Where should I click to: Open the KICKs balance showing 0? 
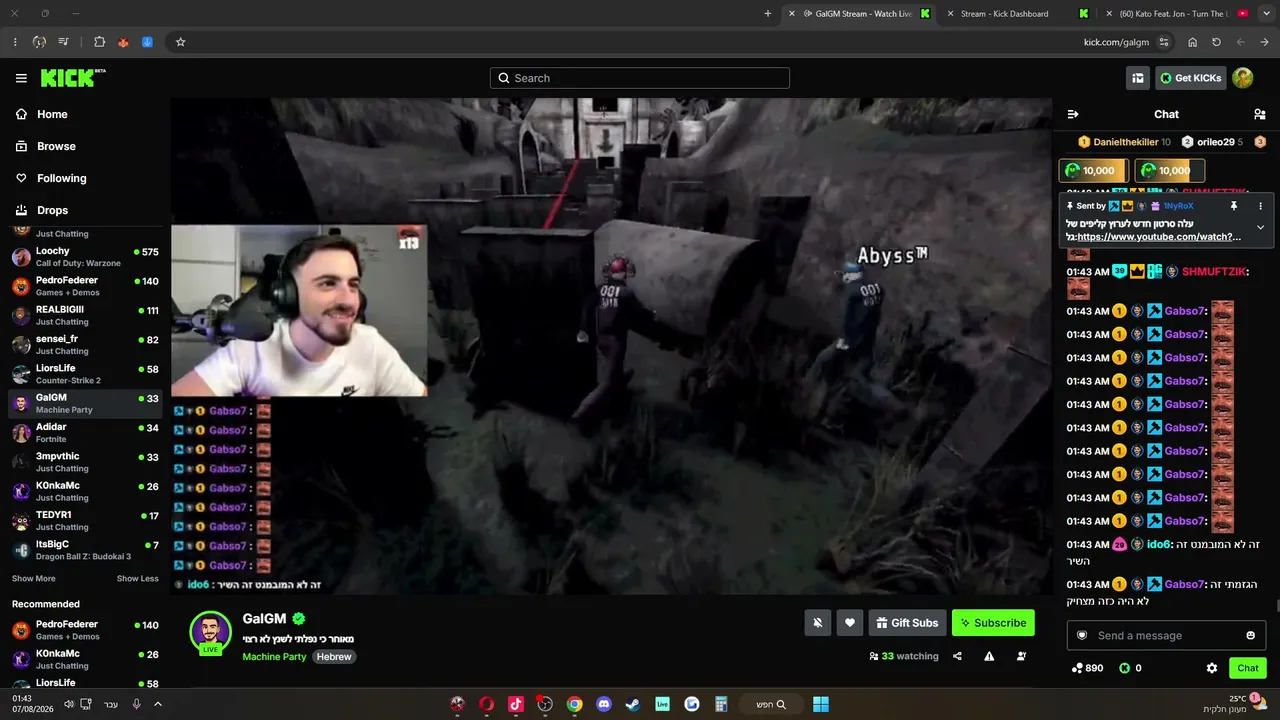point(1130,668)
